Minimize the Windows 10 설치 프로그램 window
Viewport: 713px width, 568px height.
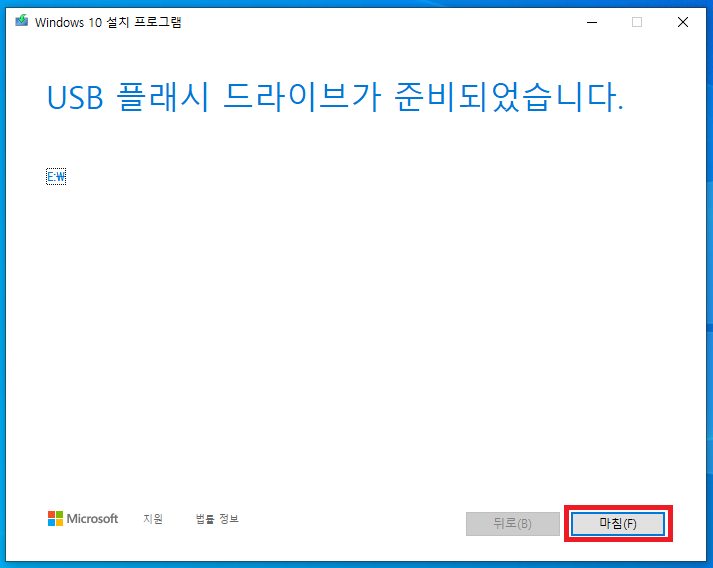[592, 22]
